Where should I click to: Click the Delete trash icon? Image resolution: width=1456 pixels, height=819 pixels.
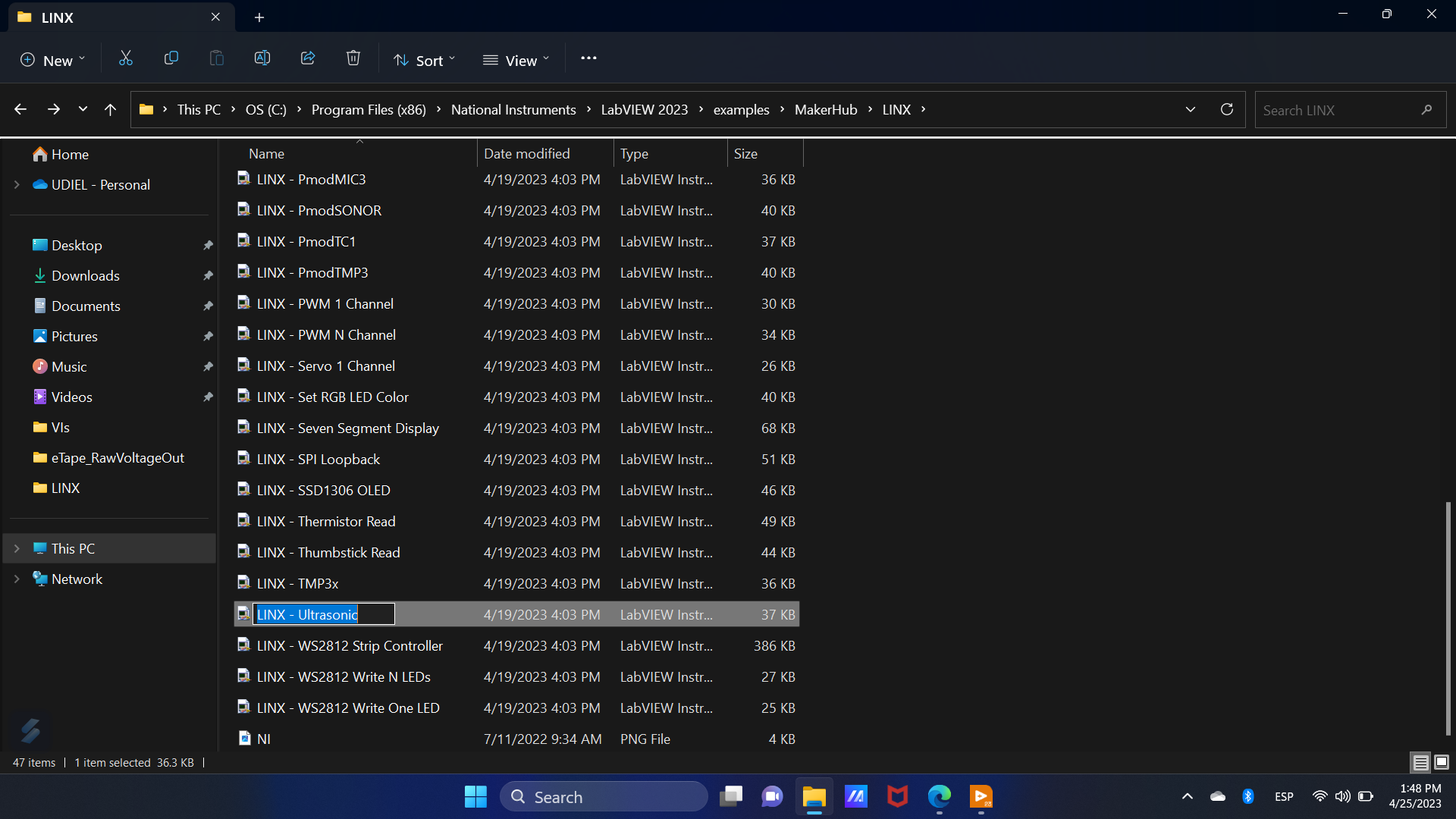point(353,58)
